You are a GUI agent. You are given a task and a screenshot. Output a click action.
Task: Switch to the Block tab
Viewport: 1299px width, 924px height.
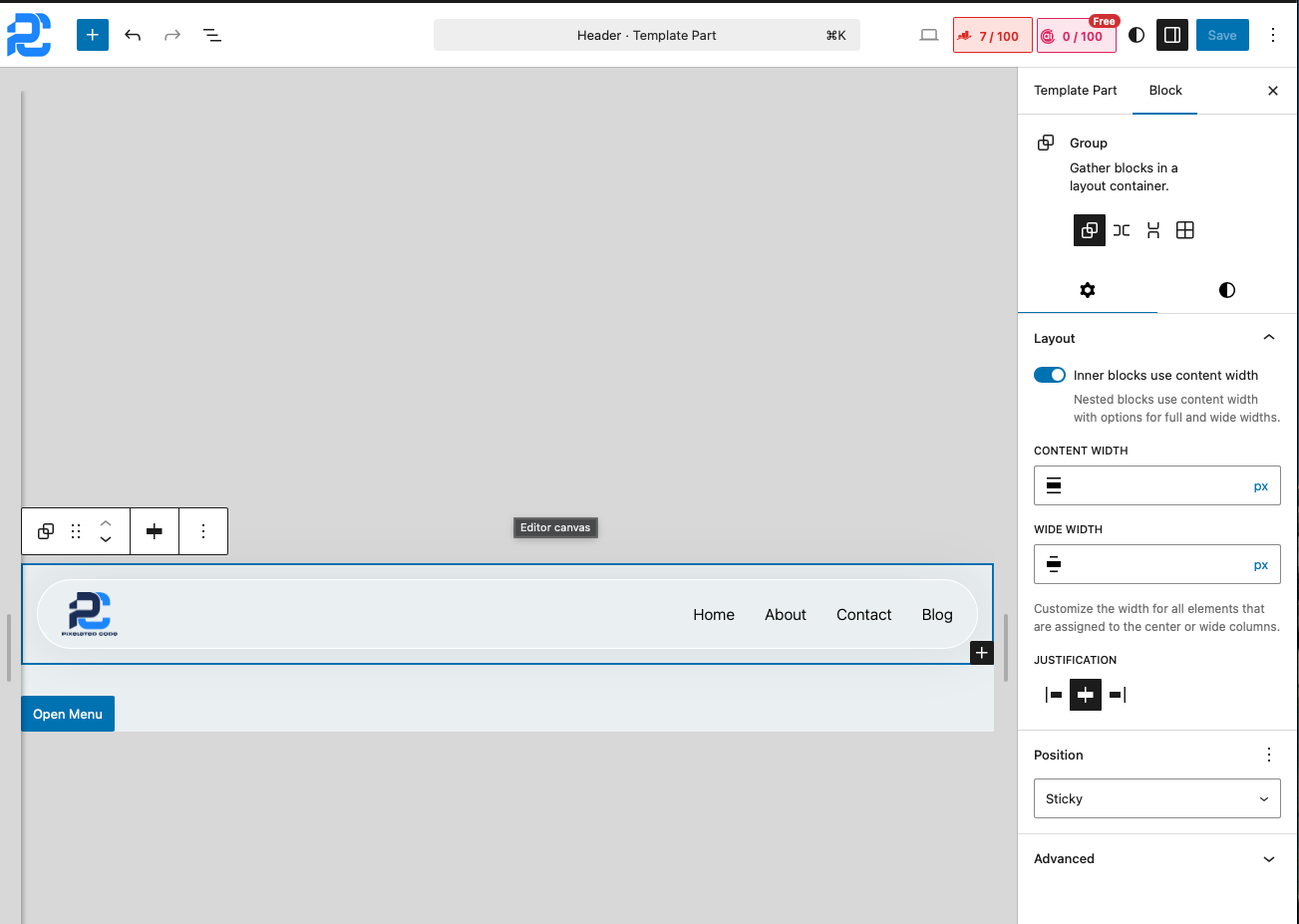[x=1165, y=90]
